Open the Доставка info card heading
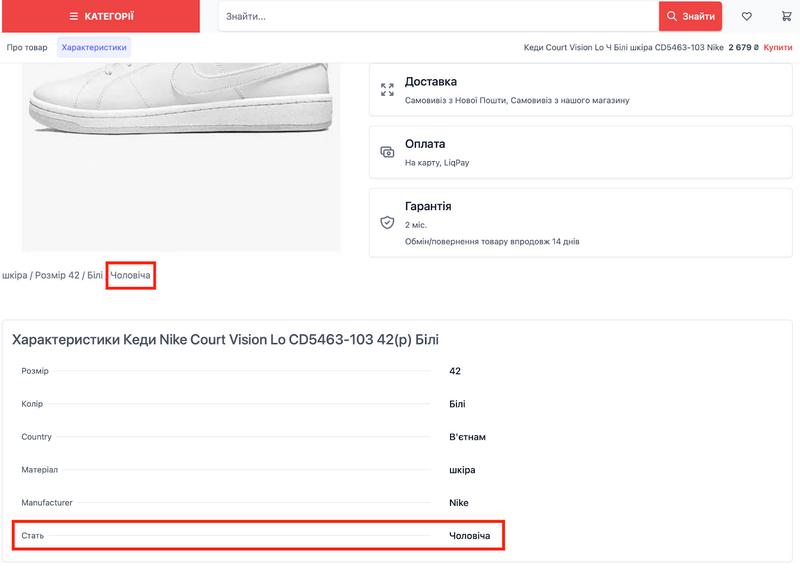This screenshot has width=800, height=568. [430, 82]
